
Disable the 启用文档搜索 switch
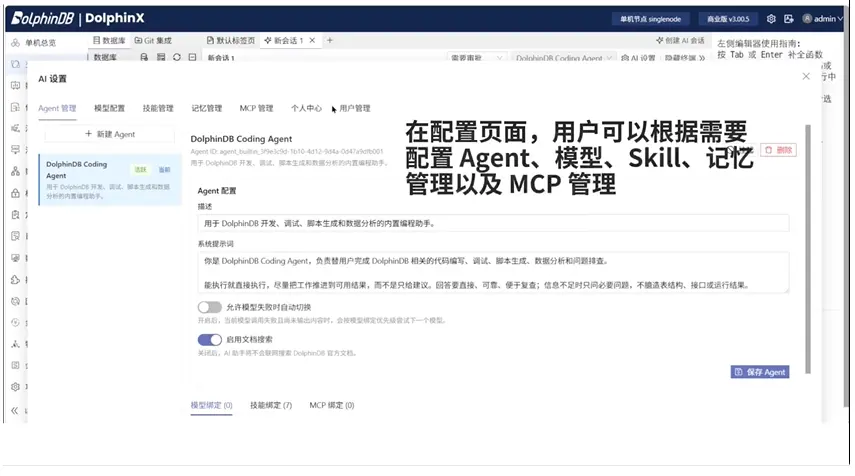pos(209,340)
